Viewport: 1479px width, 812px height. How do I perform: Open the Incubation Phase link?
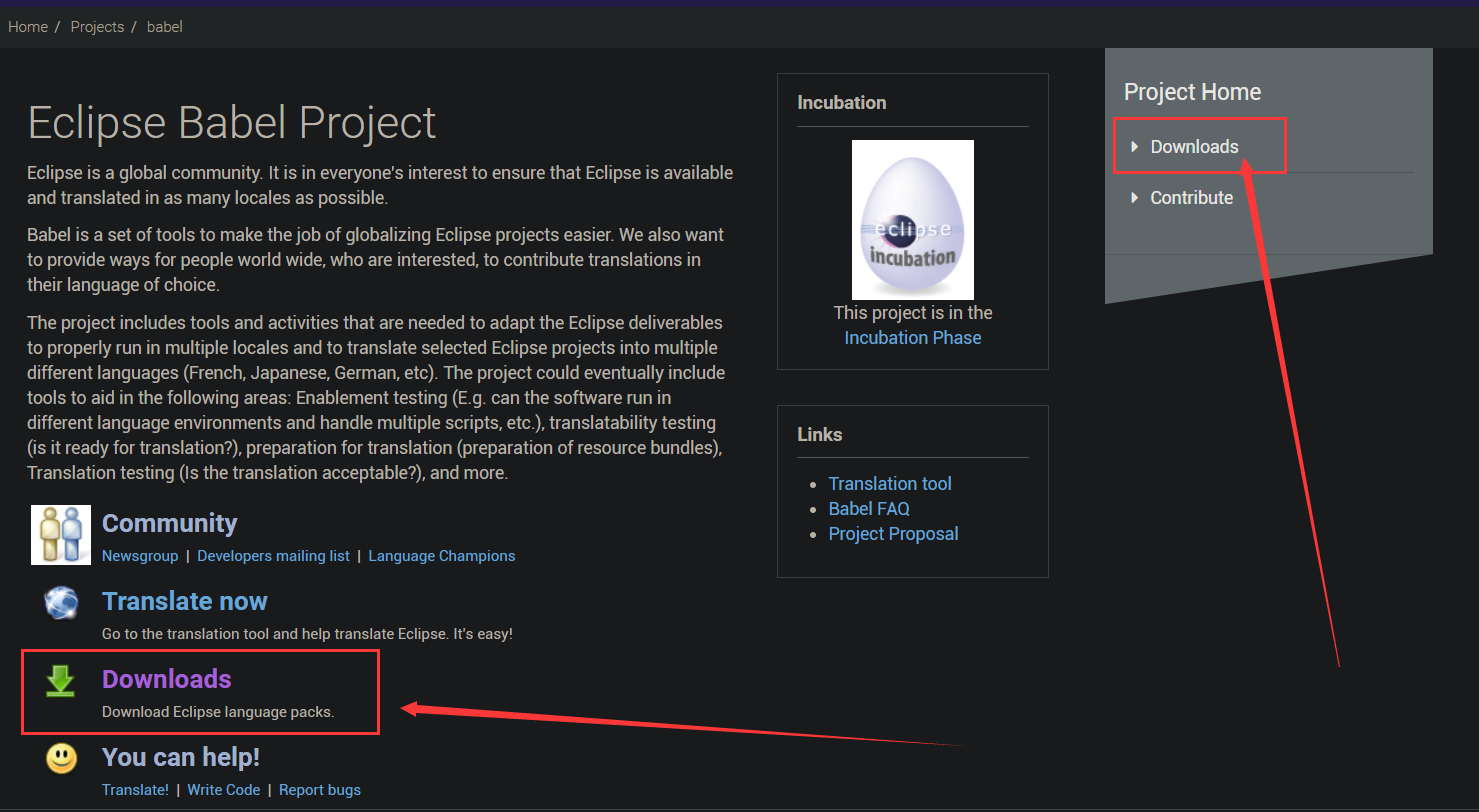tap(913, 338)
